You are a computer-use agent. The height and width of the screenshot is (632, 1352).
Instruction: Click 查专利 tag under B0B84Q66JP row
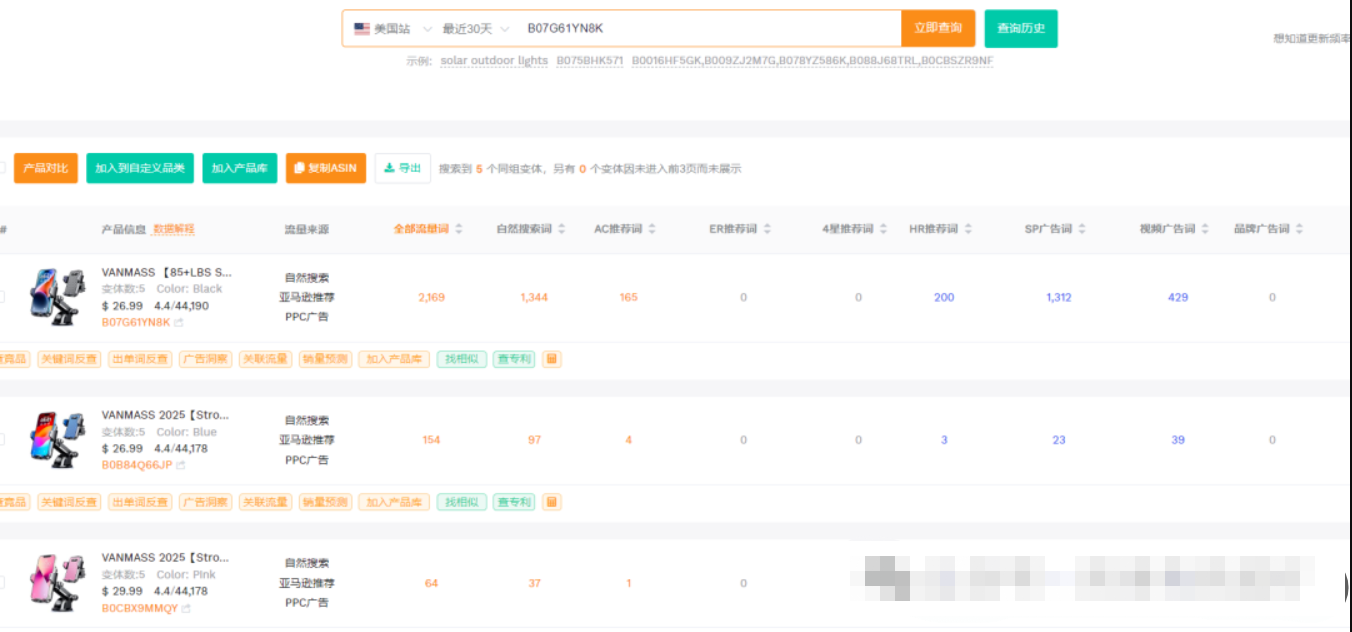click(x=514, y=502)
